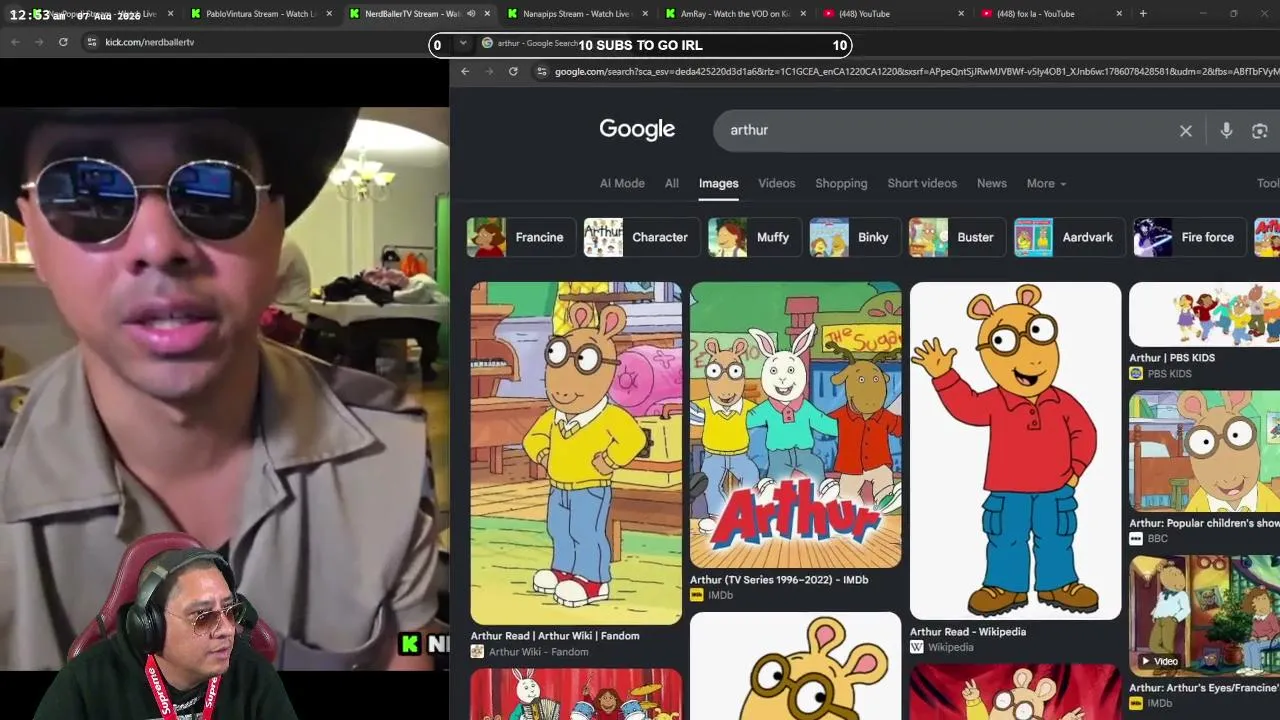Filter images by Binky chip
Viewport: 1280px width, 720px height.
tap(855, 238)
